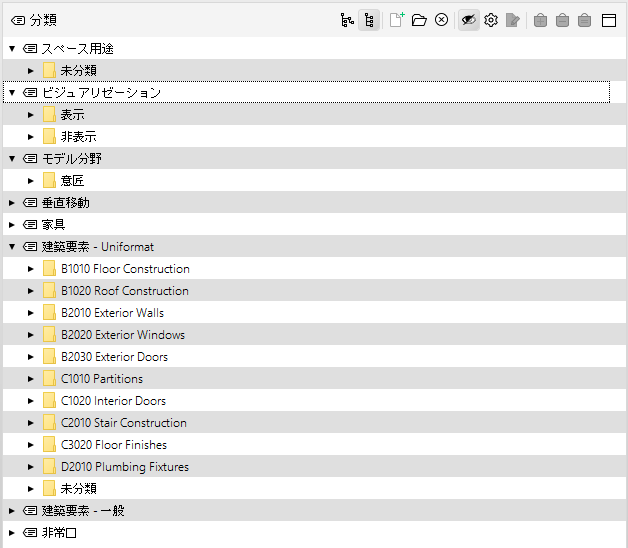Select C1020 Interior Doors row
Viewport: 628px width, 548px height.
pos(314,401)
